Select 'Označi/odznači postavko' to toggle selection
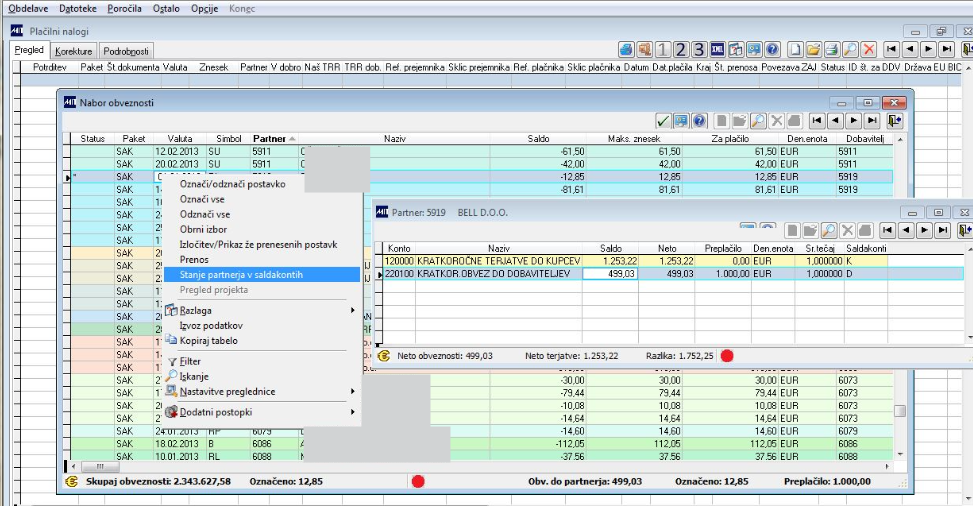Viewport: 973px width, 506px height. tap(232, 184)
